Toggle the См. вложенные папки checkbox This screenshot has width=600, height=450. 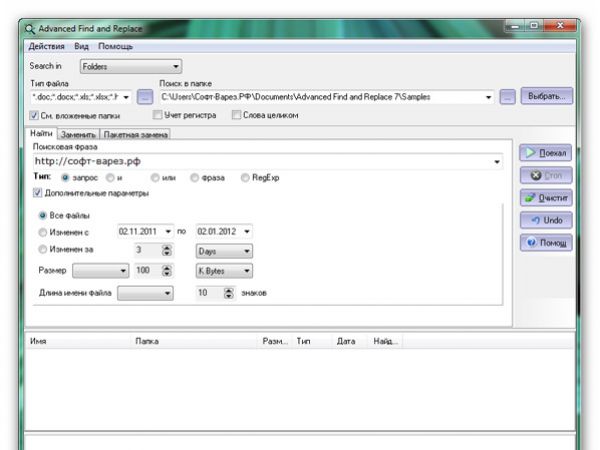pyautogui.click(x=35, y=115)
